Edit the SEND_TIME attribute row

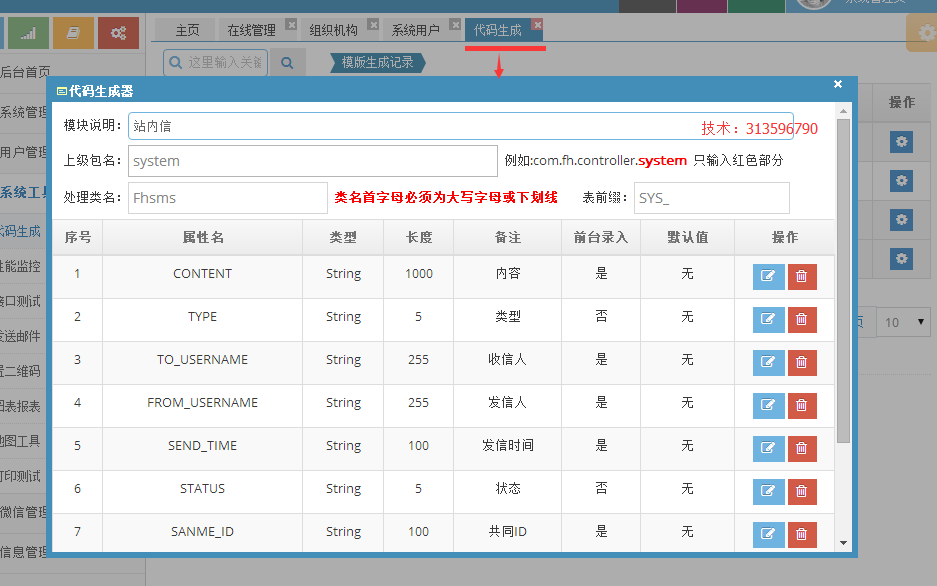coord(768,448)
